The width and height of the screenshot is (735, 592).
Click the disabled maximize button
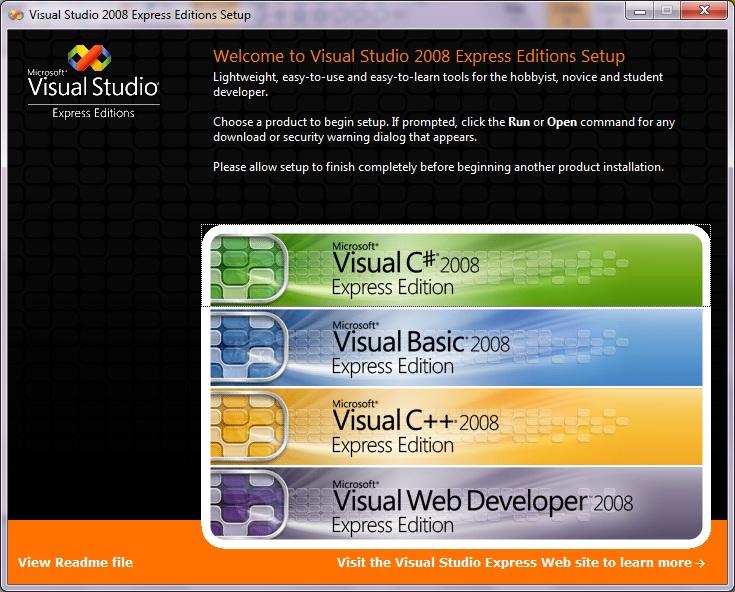667,11
